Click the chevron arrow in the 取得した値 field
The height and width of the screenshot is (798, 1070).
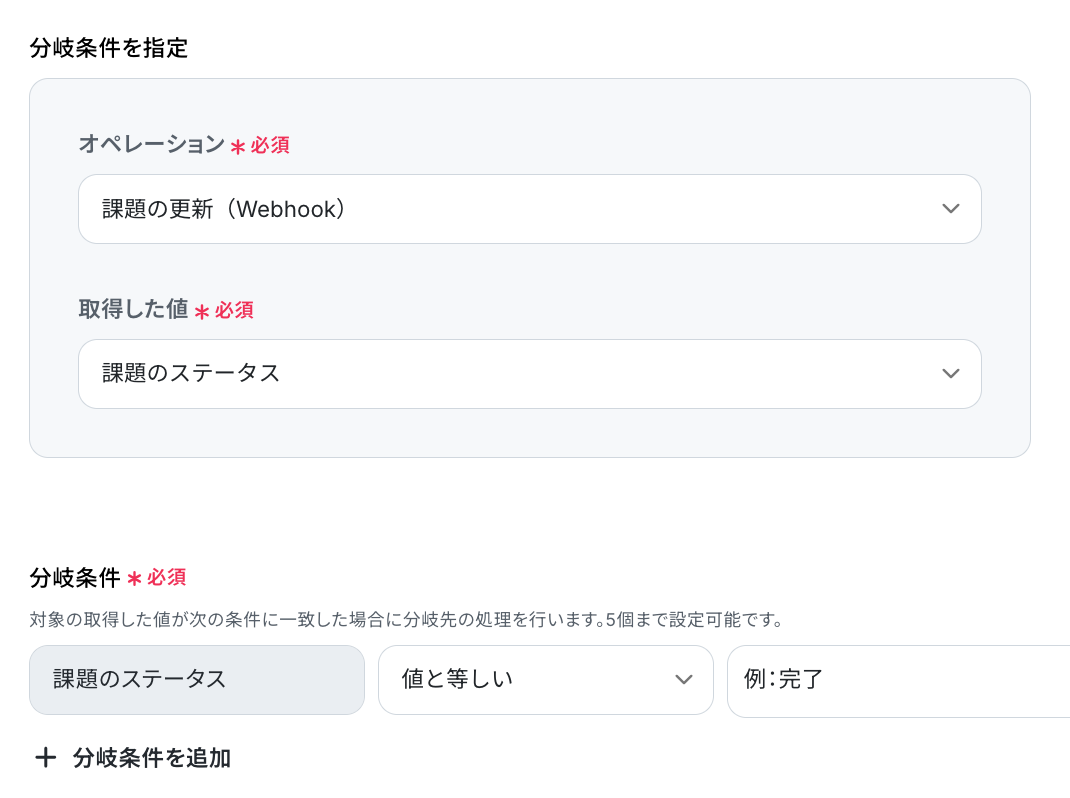[951, 373]
